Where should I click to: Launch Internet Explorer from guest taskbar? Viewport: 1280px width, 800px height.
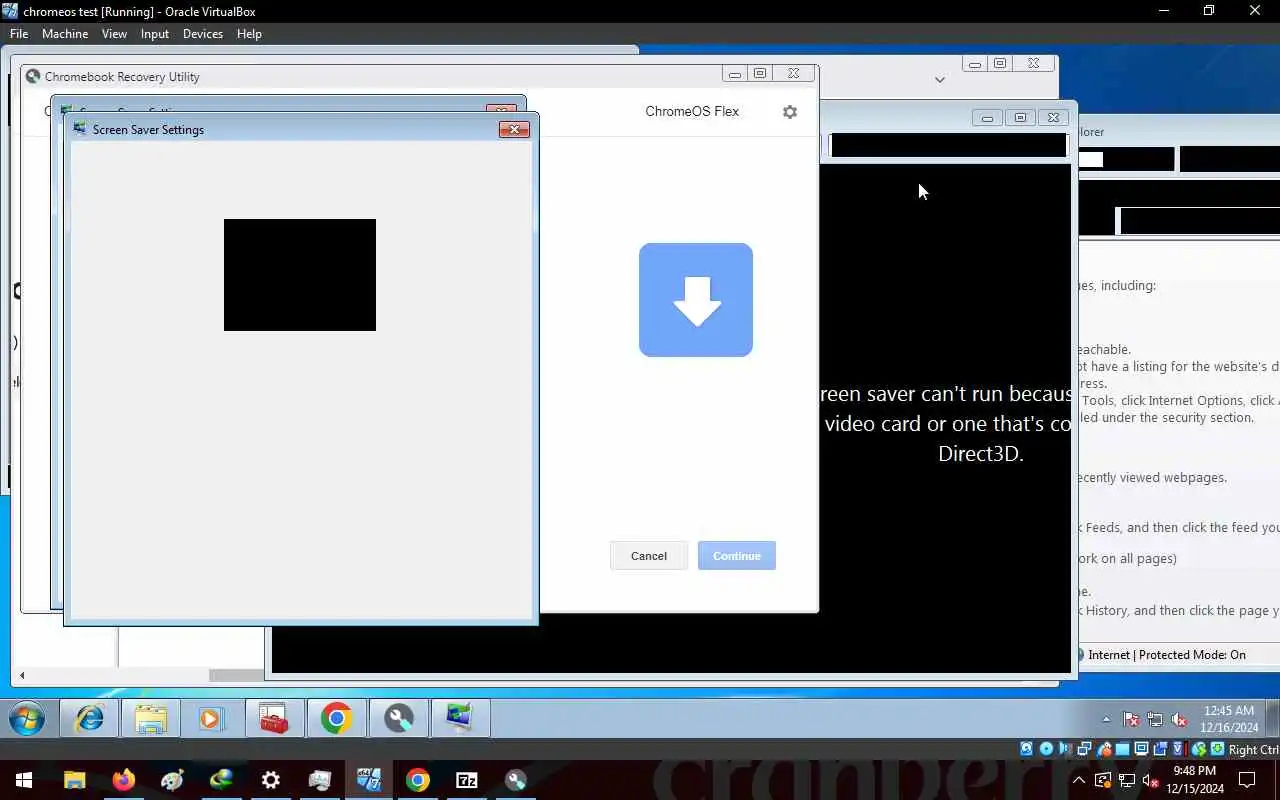pos(90,718)
